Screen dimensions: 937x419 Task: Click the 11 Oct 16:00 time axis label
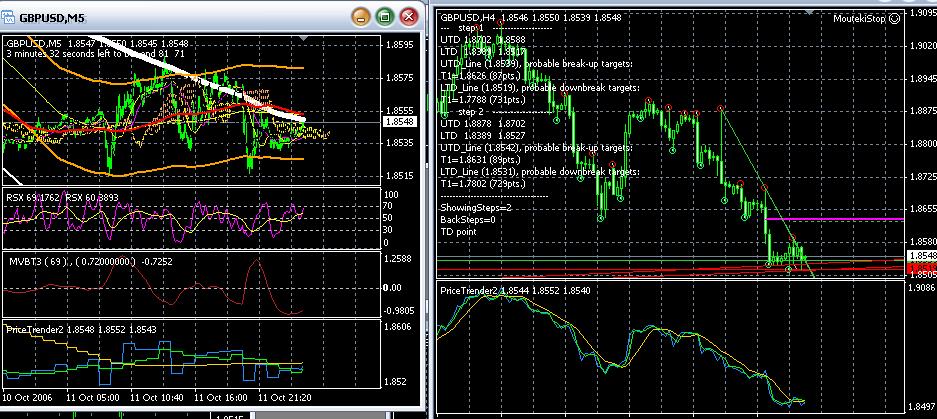click(220, 397)
